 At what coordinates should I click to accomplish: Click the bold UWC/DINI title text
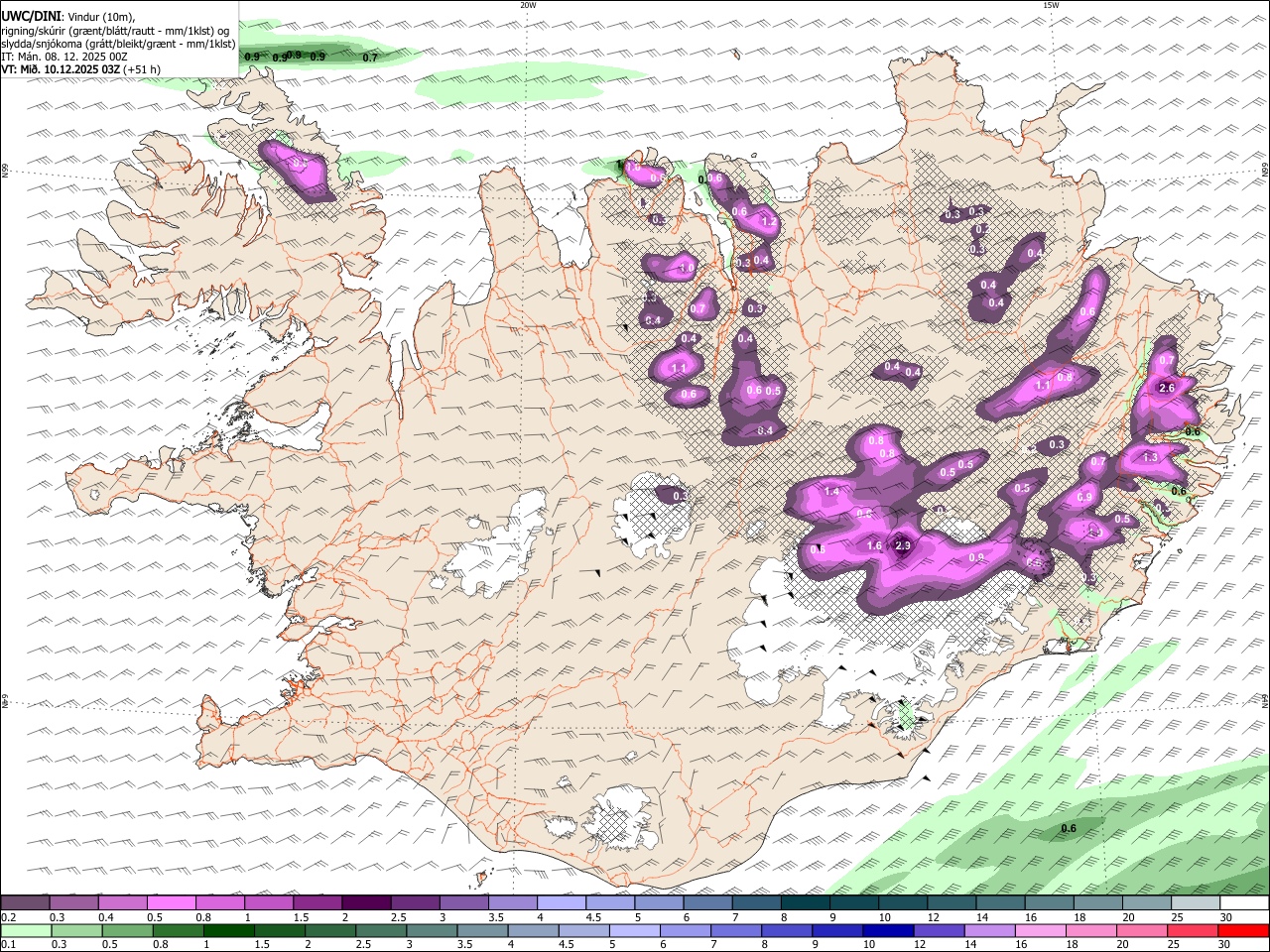pos(31,15)
